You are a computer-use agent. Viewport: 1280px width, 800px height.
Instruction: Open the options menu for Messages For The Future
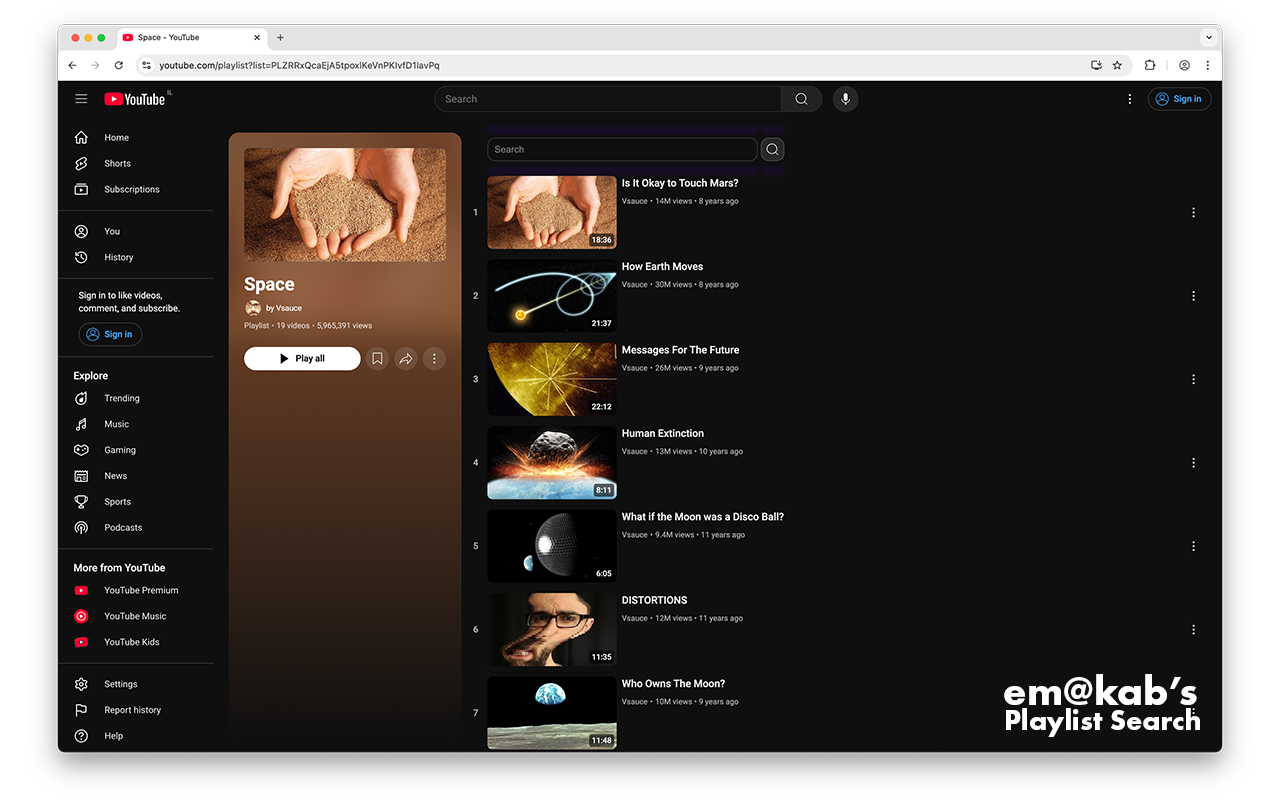pyautogui.click(x=1193, y=379)
